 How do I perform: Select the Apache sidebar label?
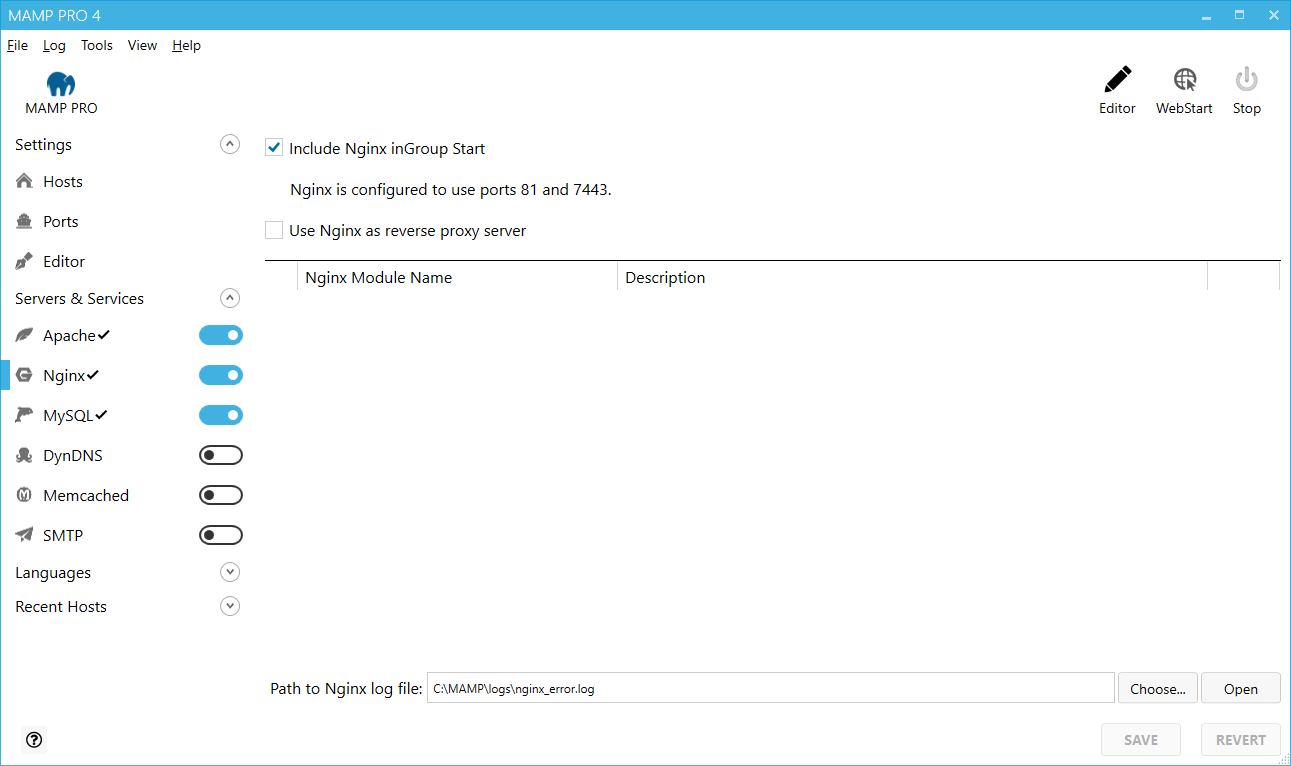(70, 335)
